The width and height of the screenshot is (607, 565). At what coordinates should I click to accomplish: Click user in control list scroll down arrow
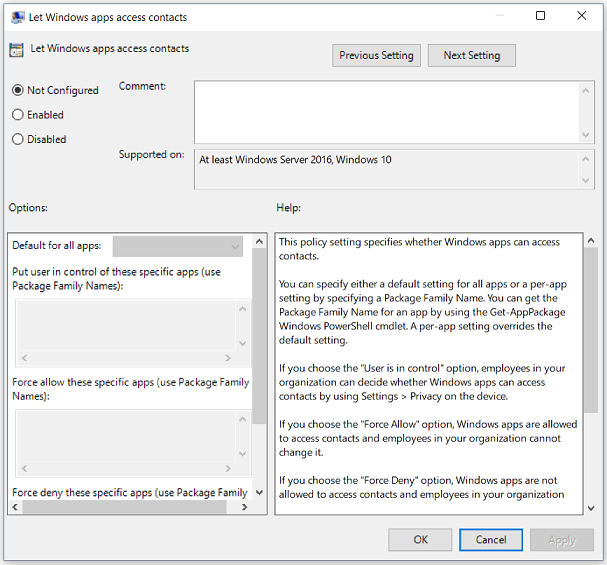pyautogui.click(x=243, y=343)
